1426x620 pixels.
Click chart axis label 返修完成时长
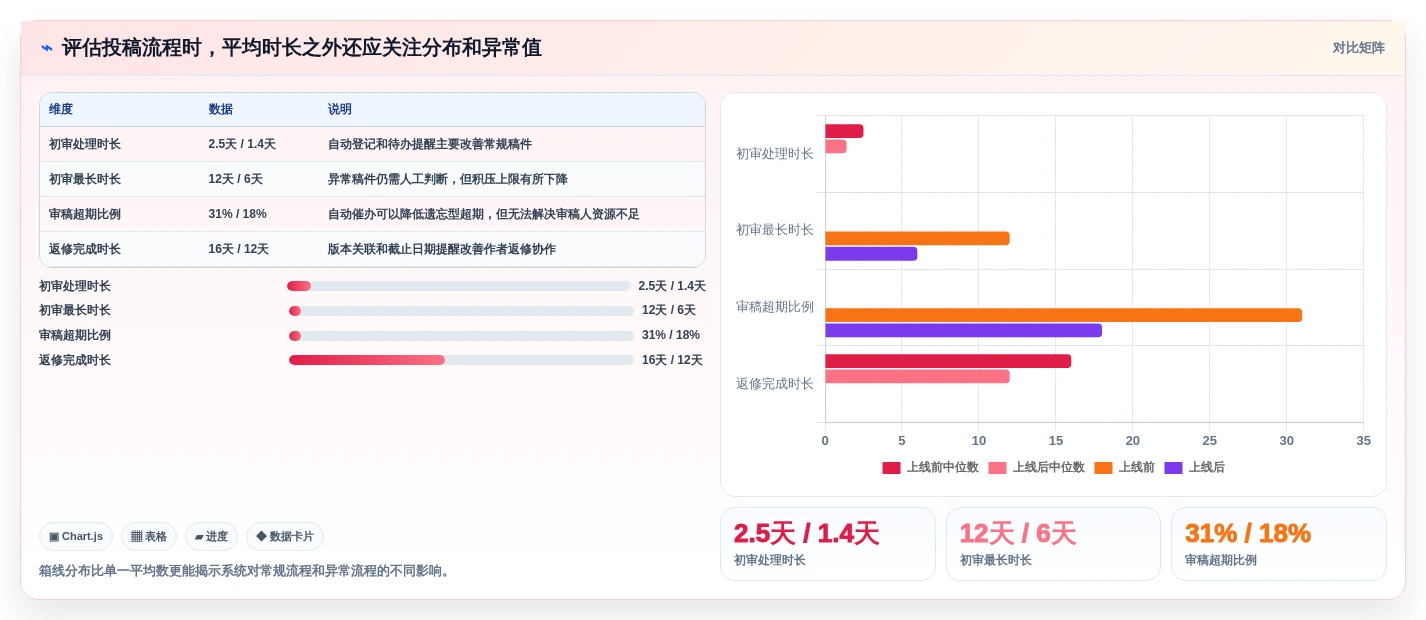[x=775, y=384]
